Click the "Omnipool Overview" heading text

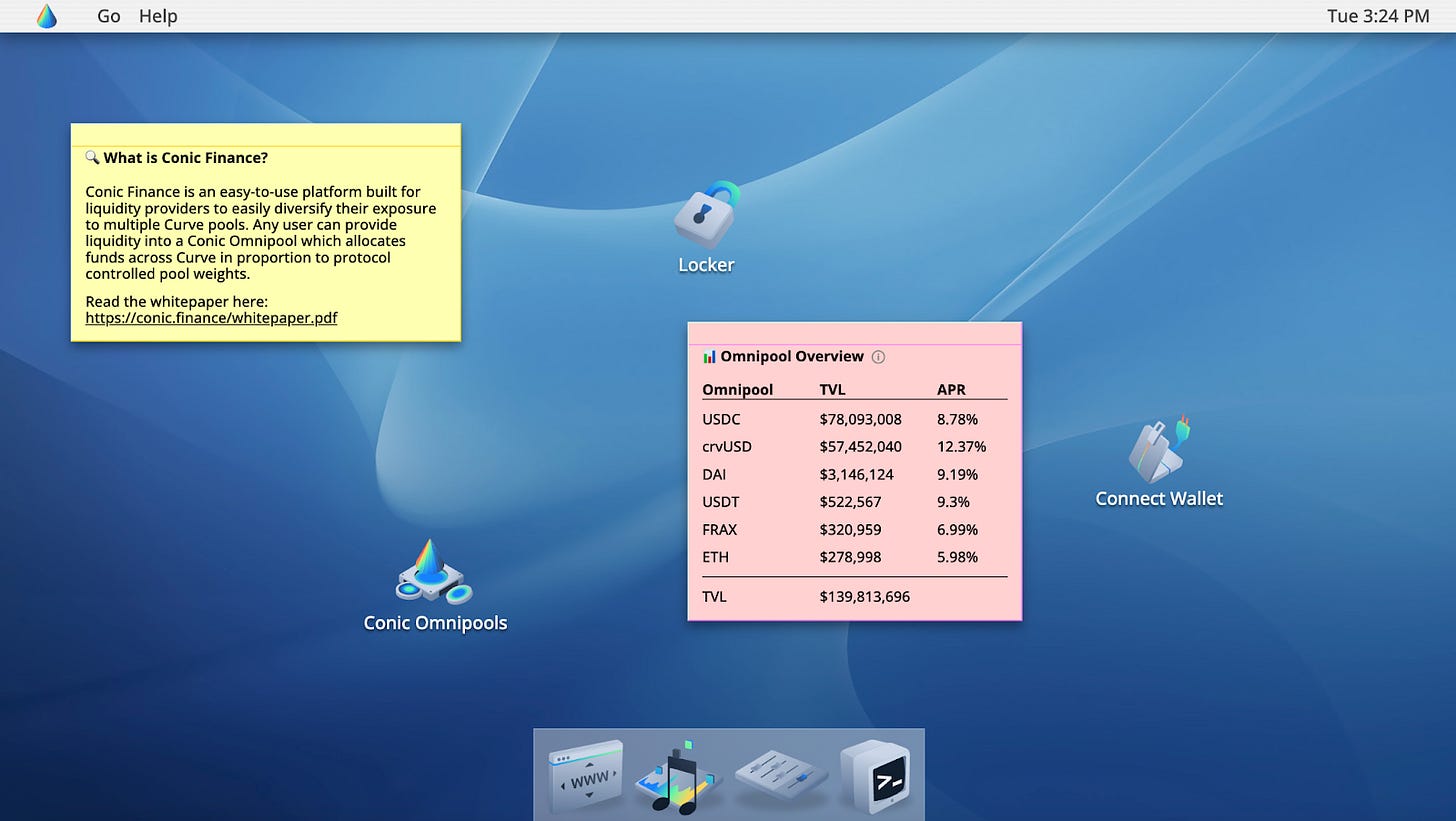pos(792,356)
